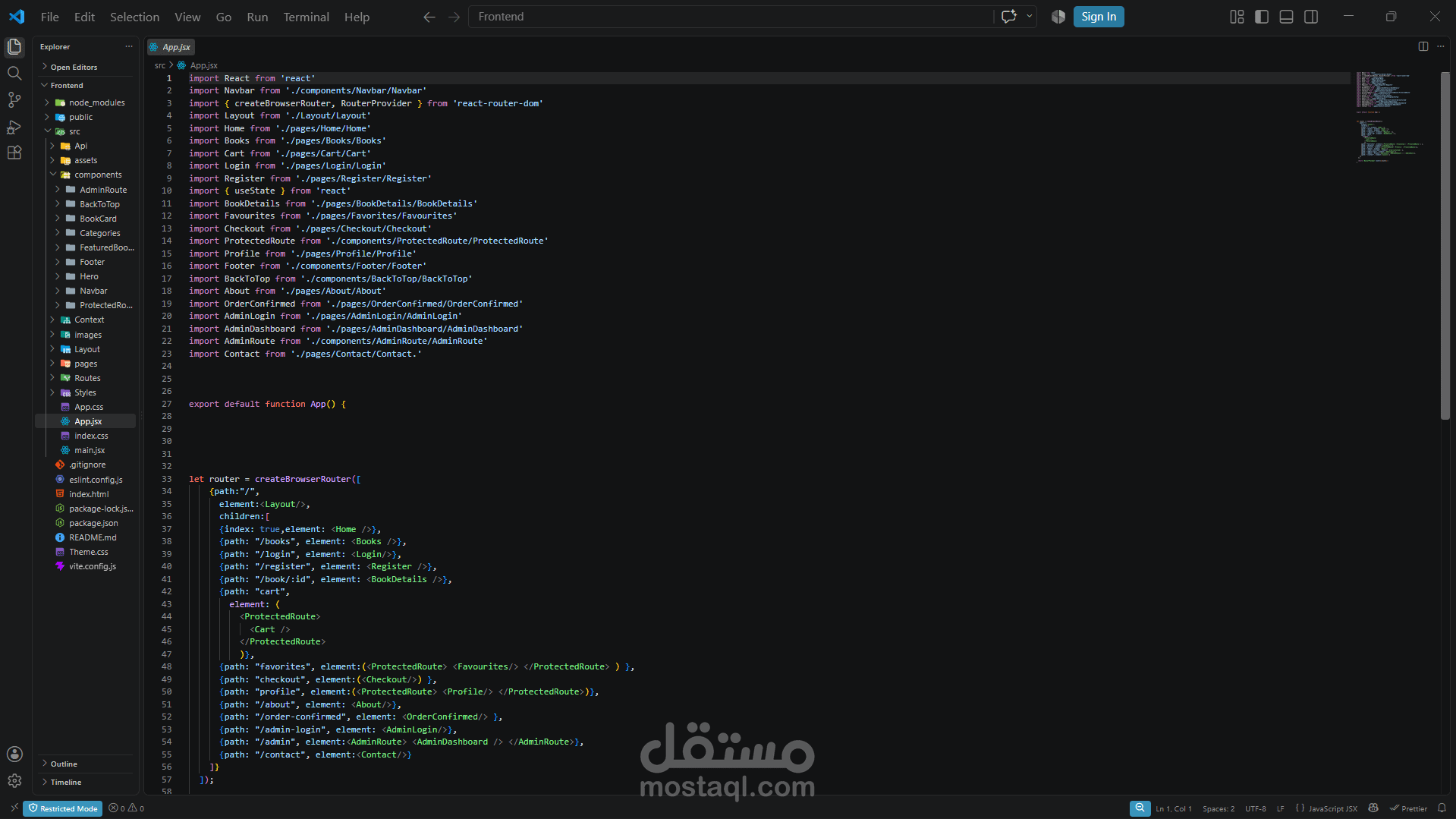Open the Selection menu
1456x819 pixels.
(x=134, y=17)
